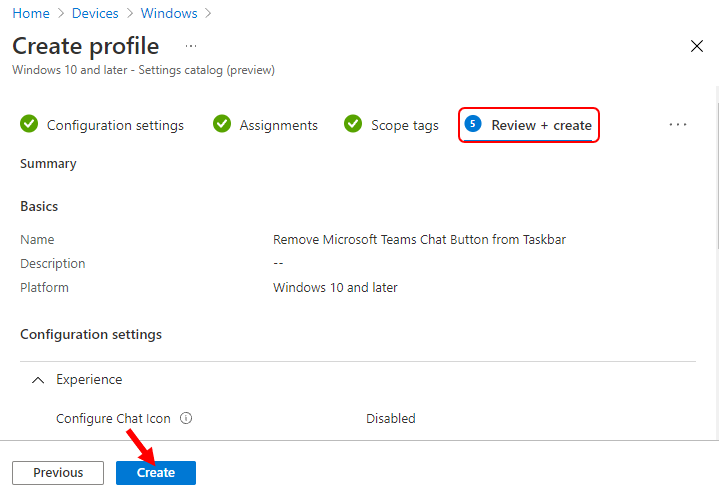Close the Create profile pane
The height and width of the screenshot is (504, 723).
click(x=697, y=46)
